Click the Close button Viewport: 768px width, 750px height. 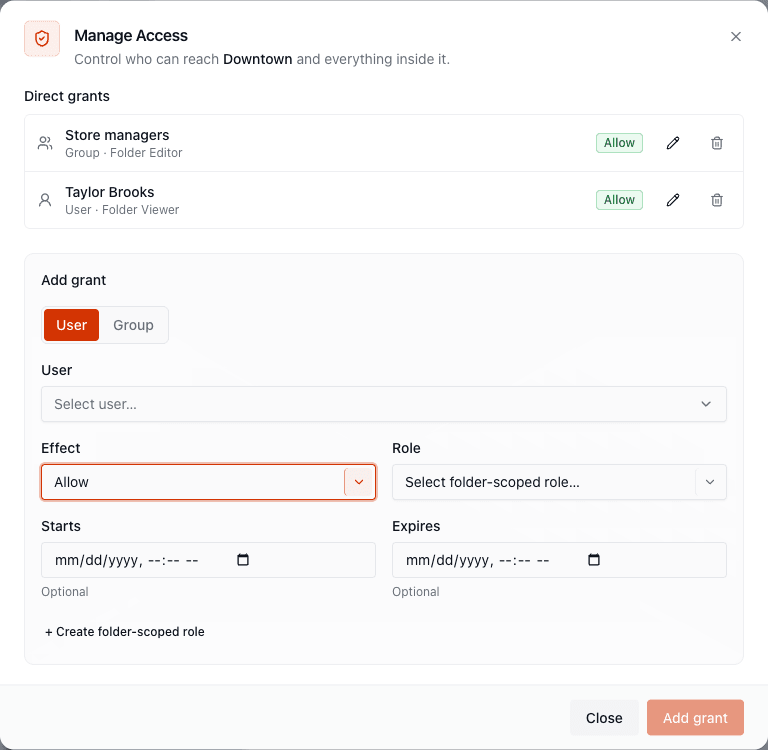click(x=604, y=718)
